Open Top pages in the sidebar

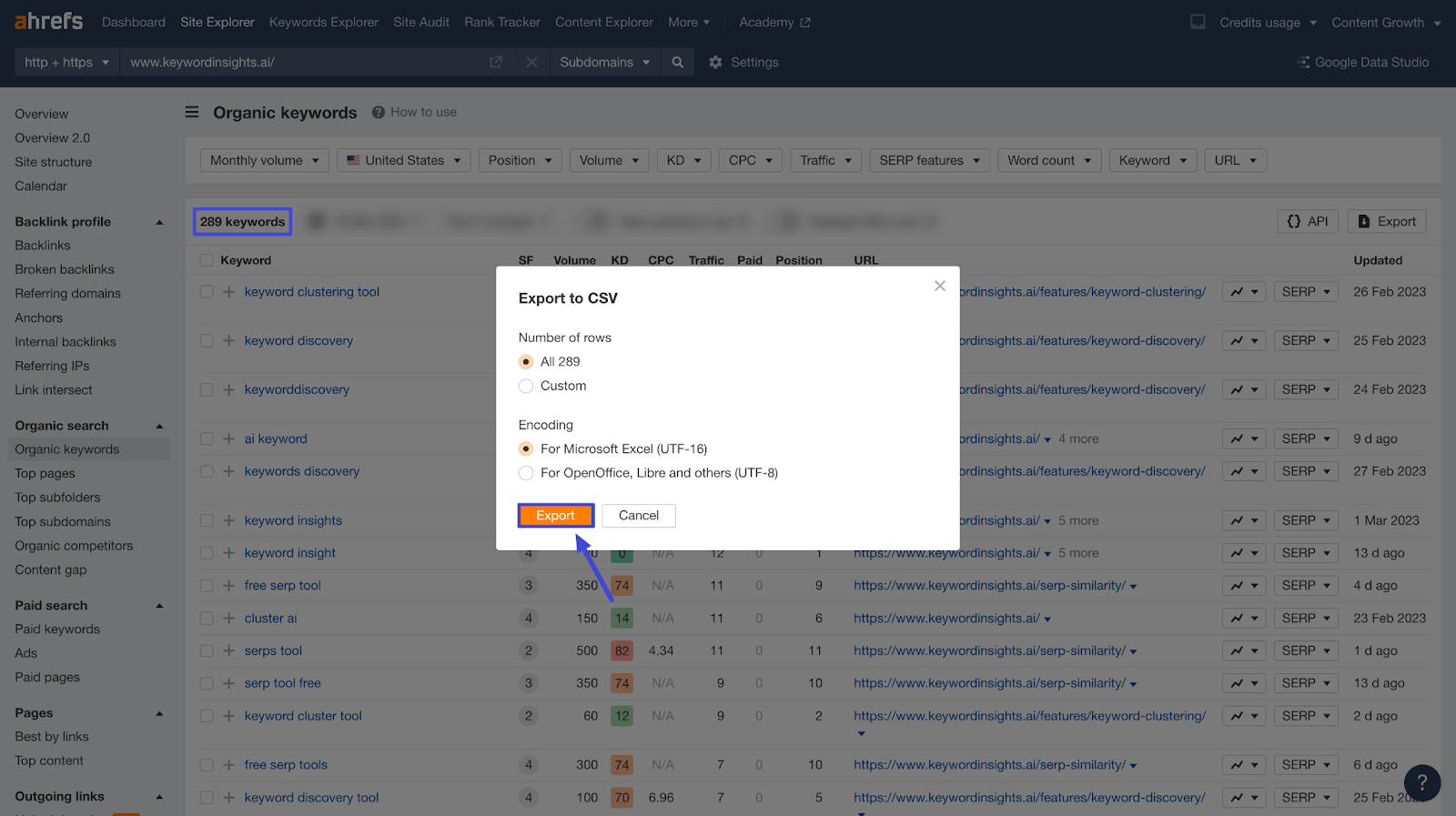point(45,473)
